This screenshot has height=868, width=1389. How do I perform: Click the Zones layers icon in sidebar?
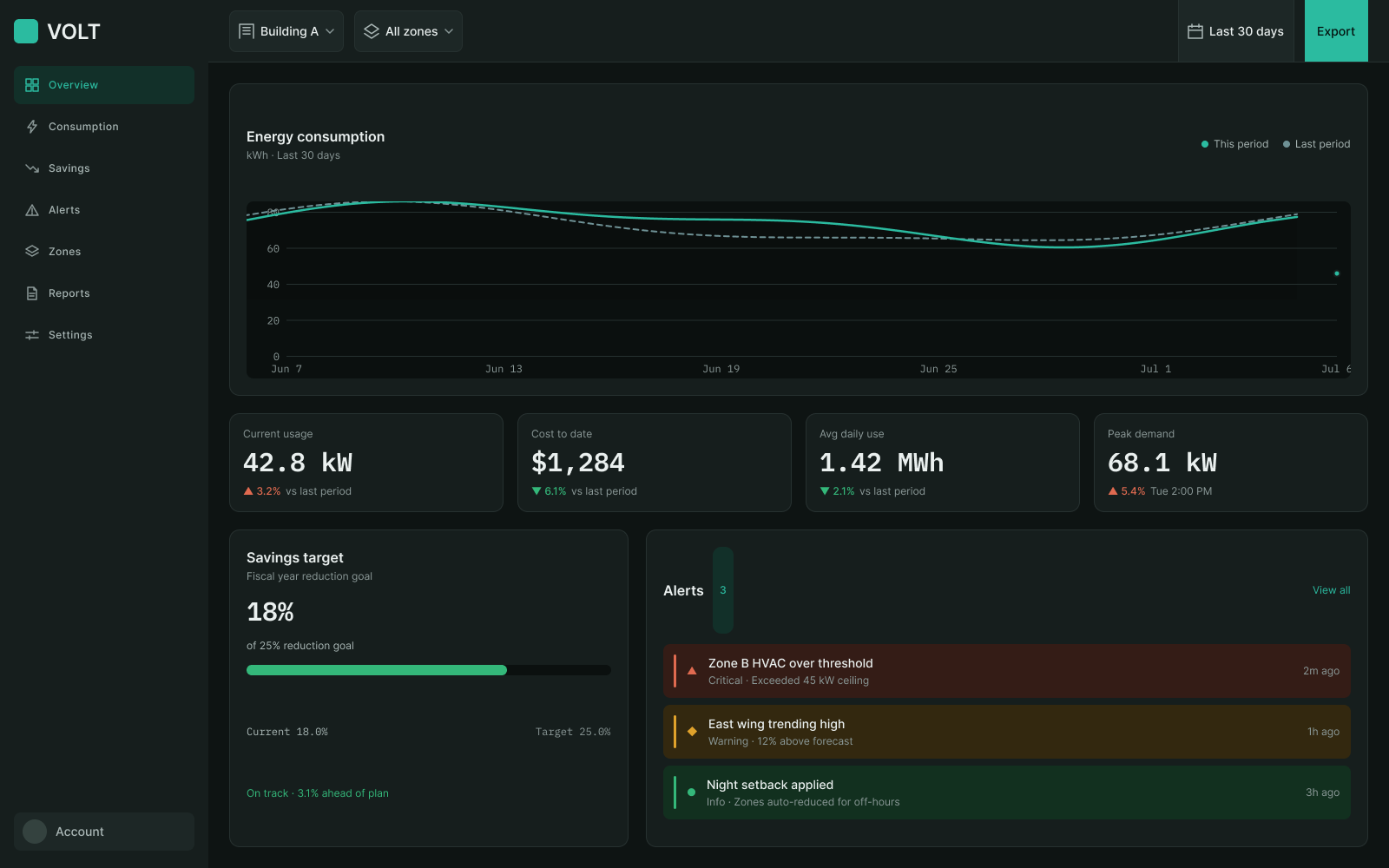pyautogui.click(x=32, y=252)
